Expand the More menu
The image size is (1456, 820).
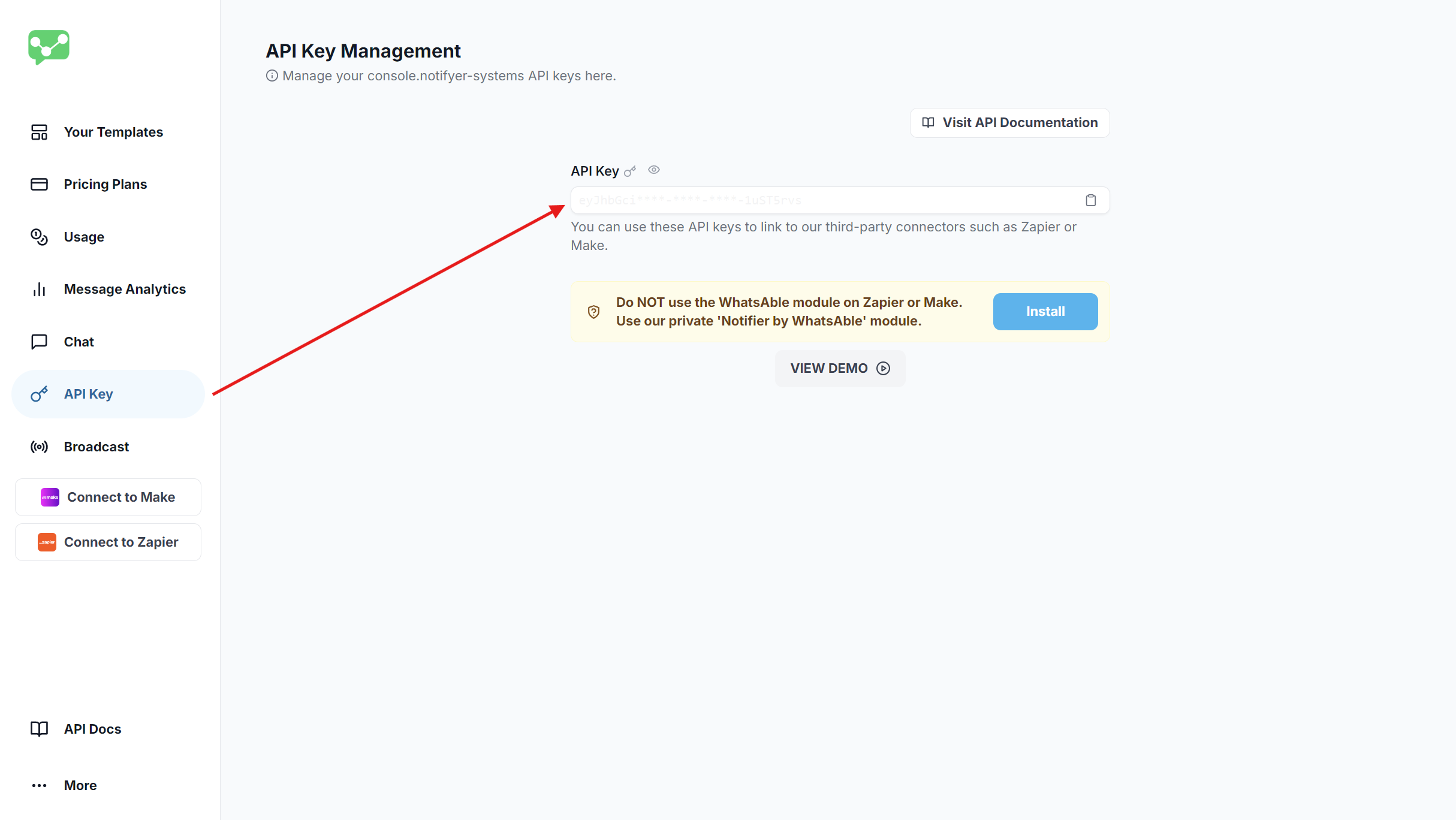80,785
